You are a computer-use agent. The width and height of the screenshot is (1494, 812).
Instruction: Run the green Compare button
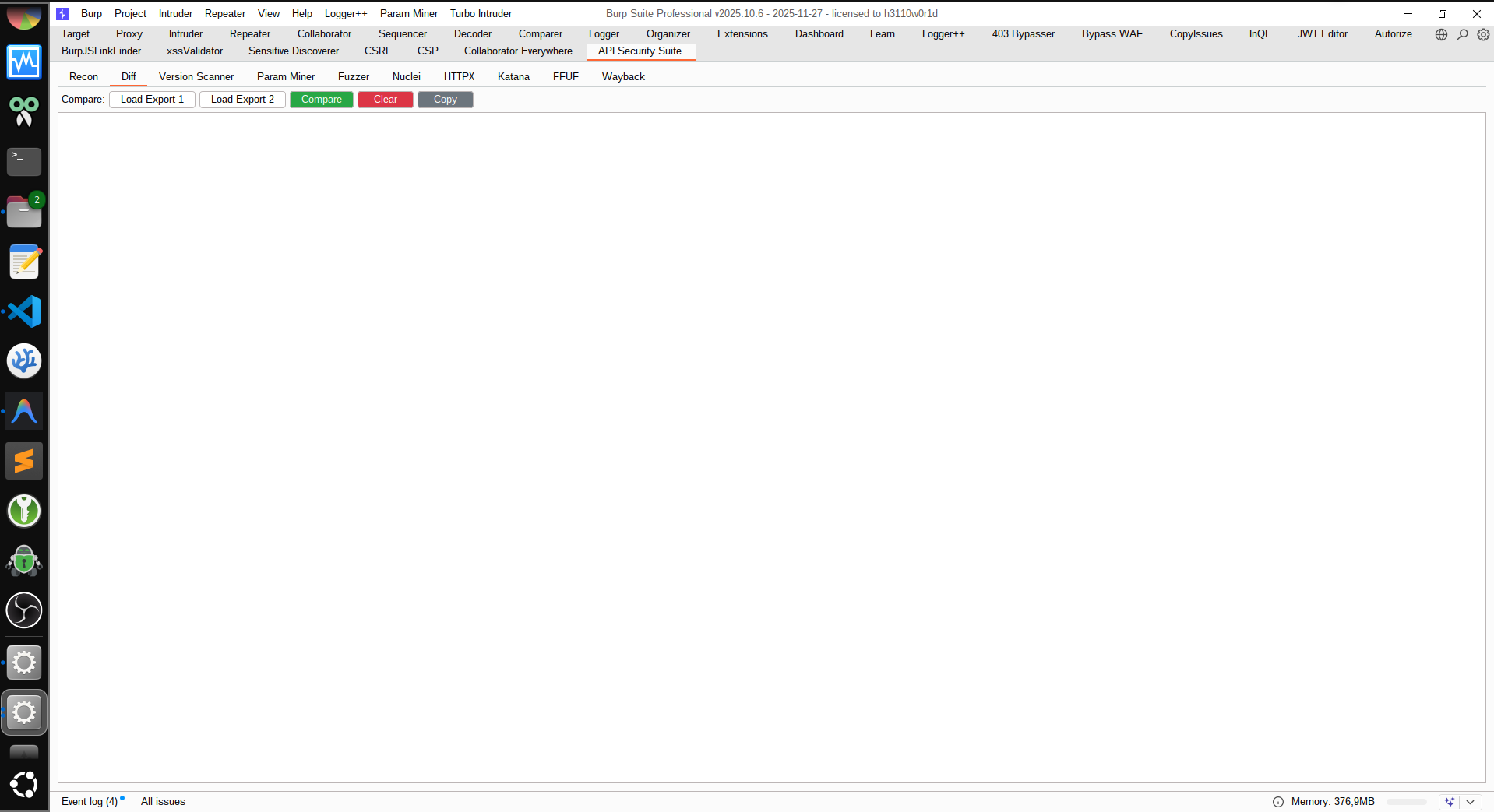[x=322, y=100]
